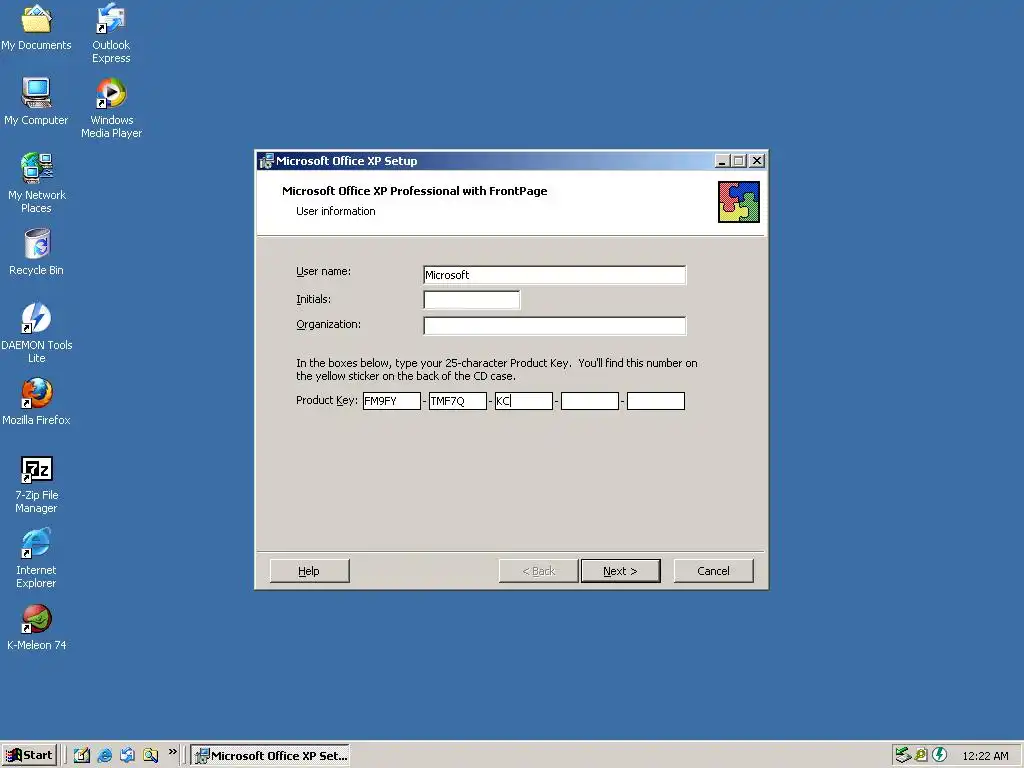Click the first quick launch icon

pyautogui.click(x=82, y=755)
